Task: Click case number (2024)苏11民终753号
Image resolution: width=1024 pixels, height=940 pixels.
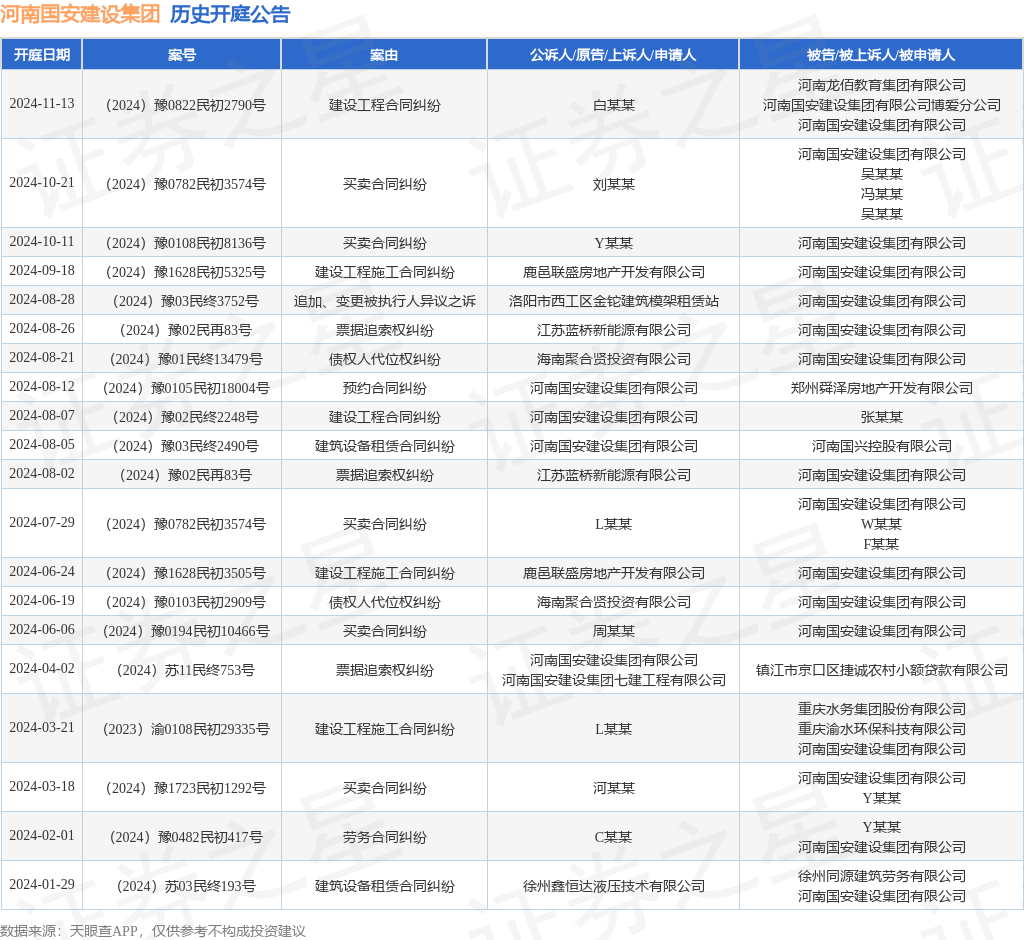Action: 185,670
